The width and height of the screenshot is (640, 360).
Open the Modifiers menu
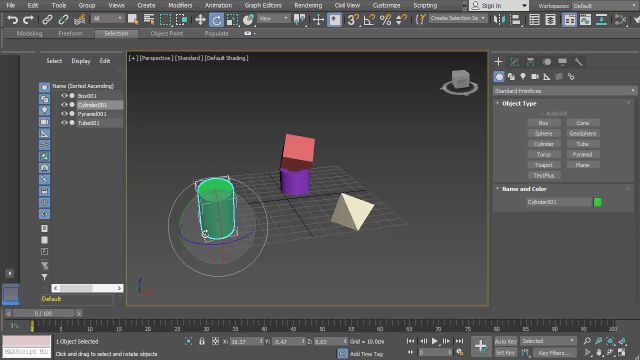point(180,5)
